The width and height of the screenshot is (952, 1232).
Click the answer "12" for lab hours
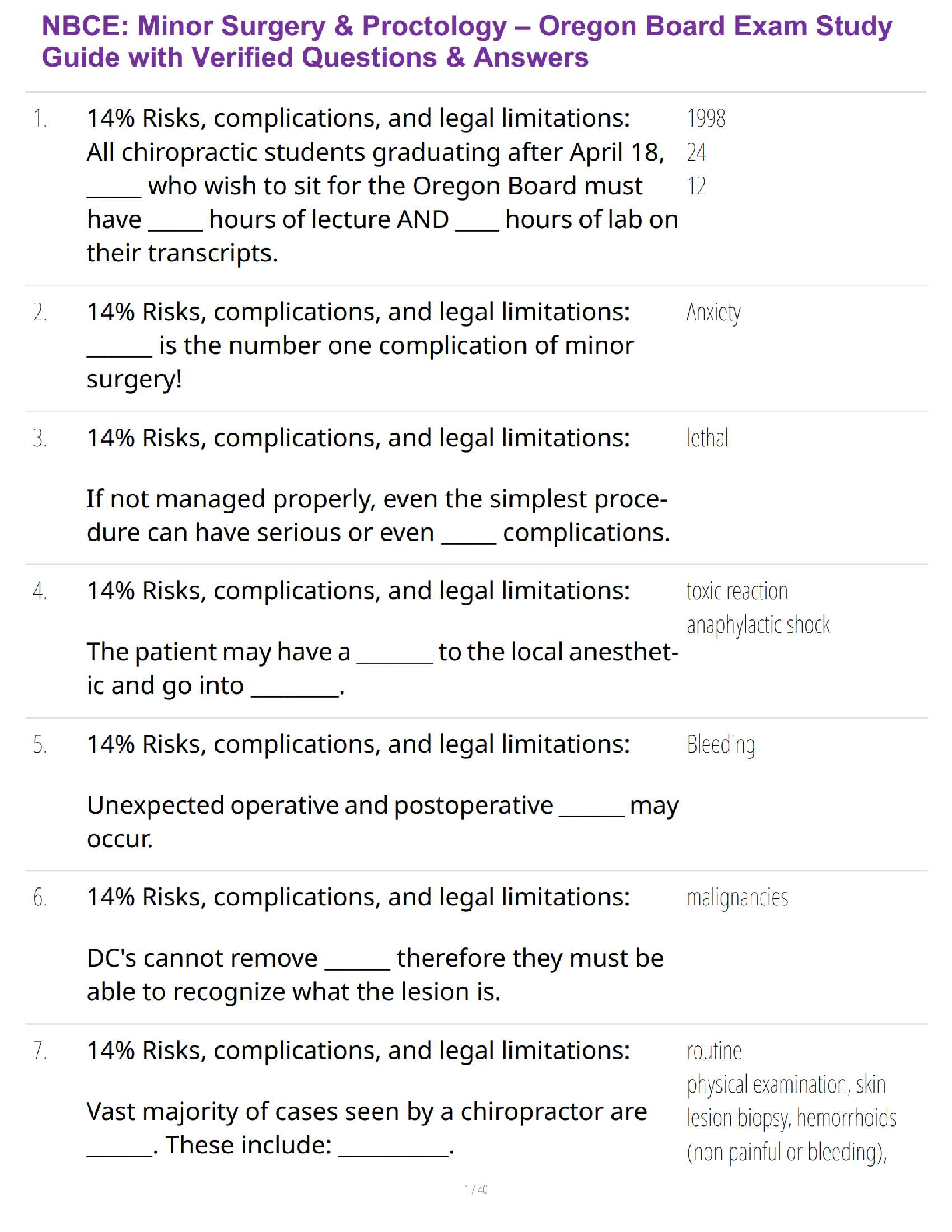pyautogui.click(x=696, y=187)
